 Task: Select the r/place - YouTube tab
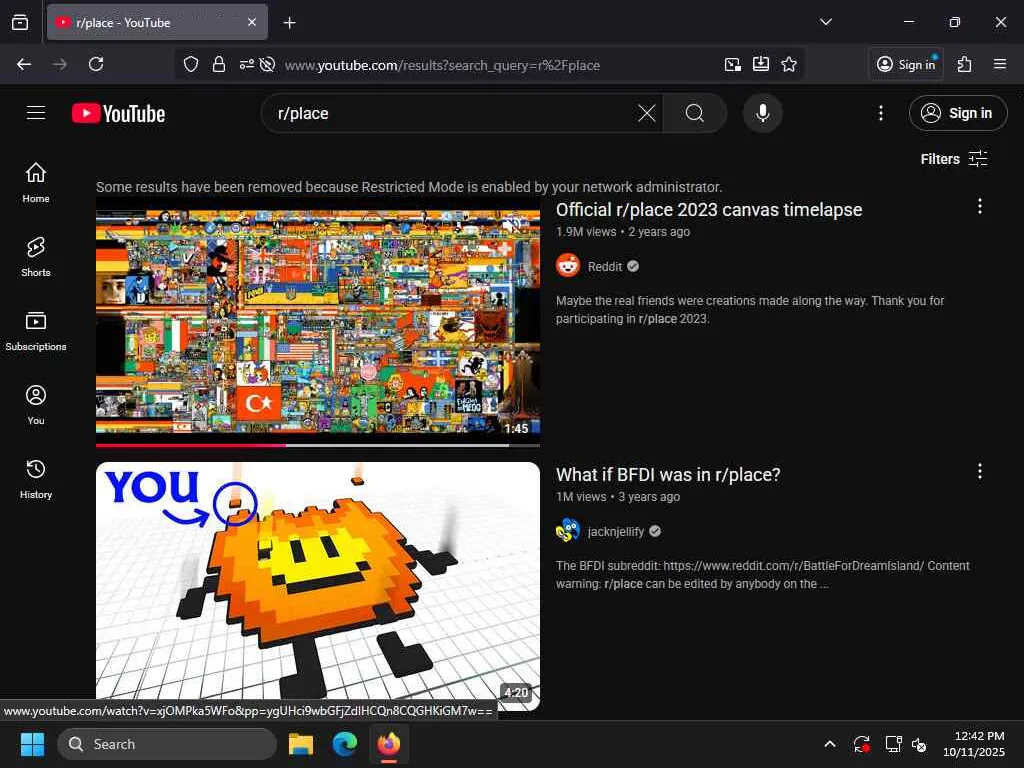148,22
